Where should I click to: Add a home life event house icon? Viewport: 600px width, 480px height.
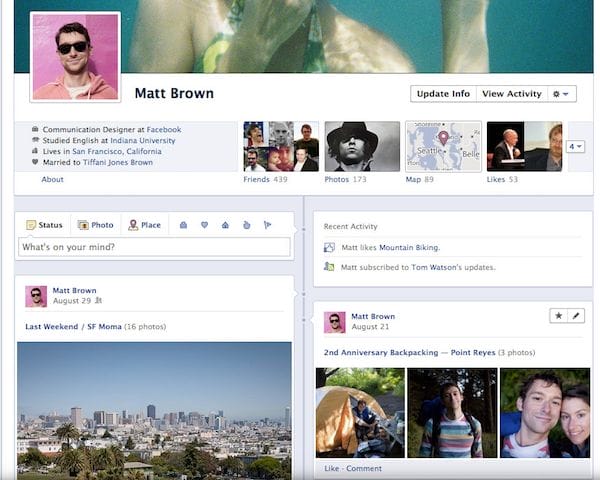(x=225, y=225)
